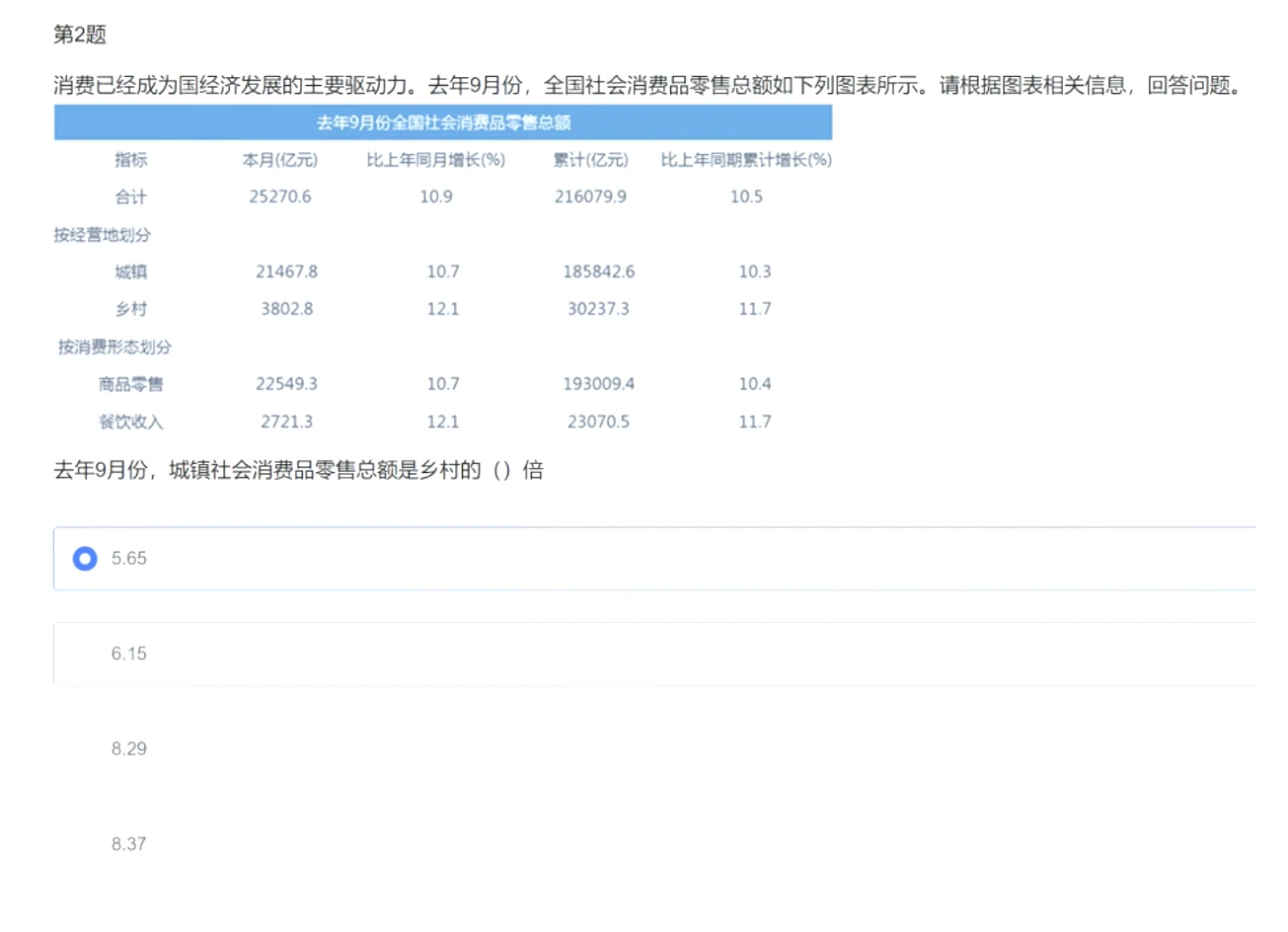This screenshot has height=932, width=1288.
Task: Click the 23070.5 cumulative cell
Action: 598,423
